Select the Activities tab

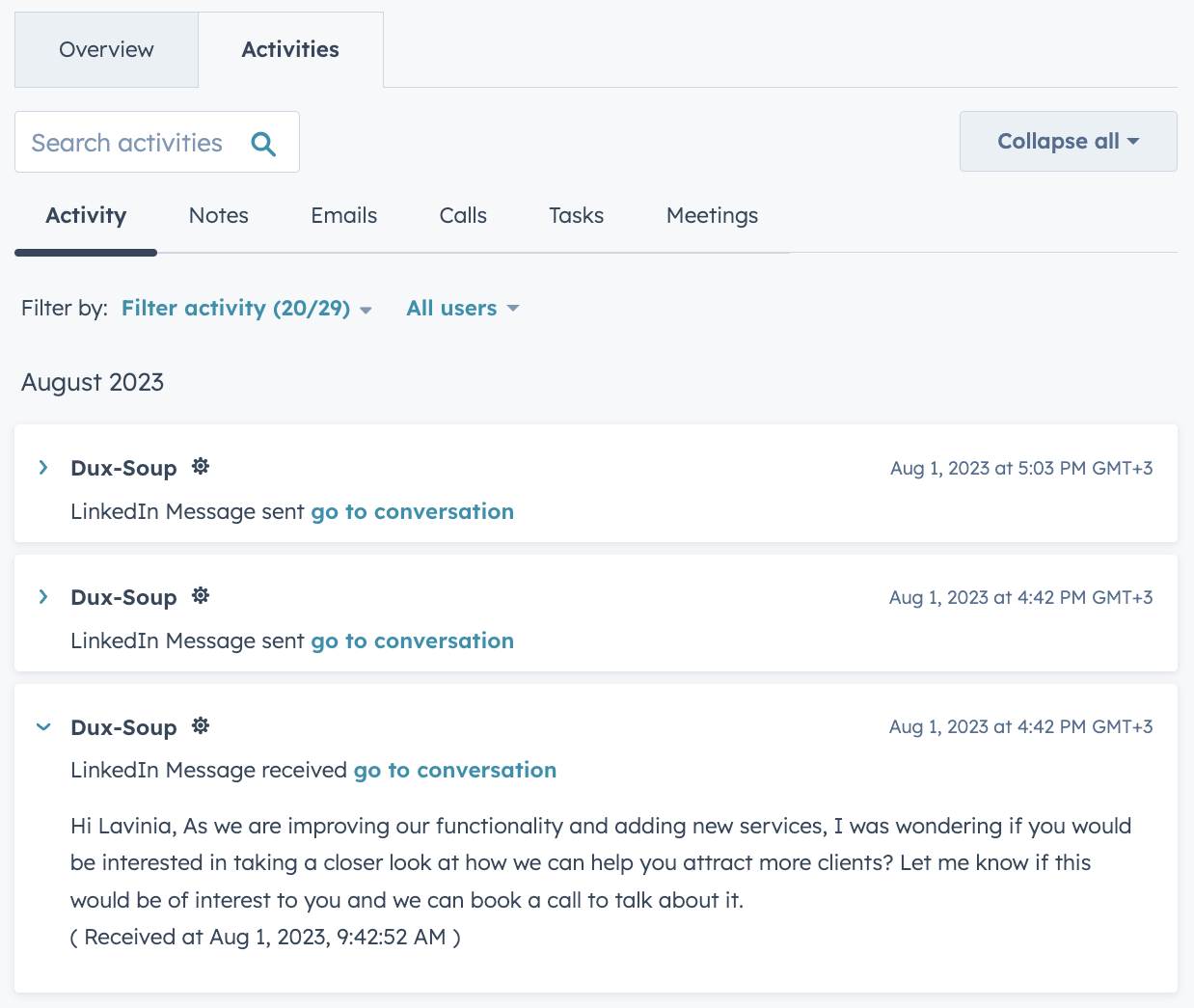pos(290,49)
